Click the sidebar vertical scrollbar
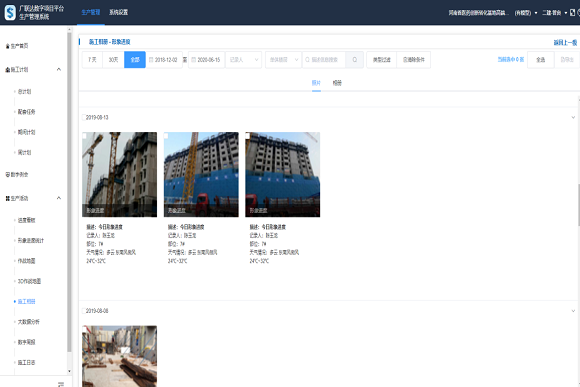The width and height of the screenshot is (580, 387). pos(69,192)
